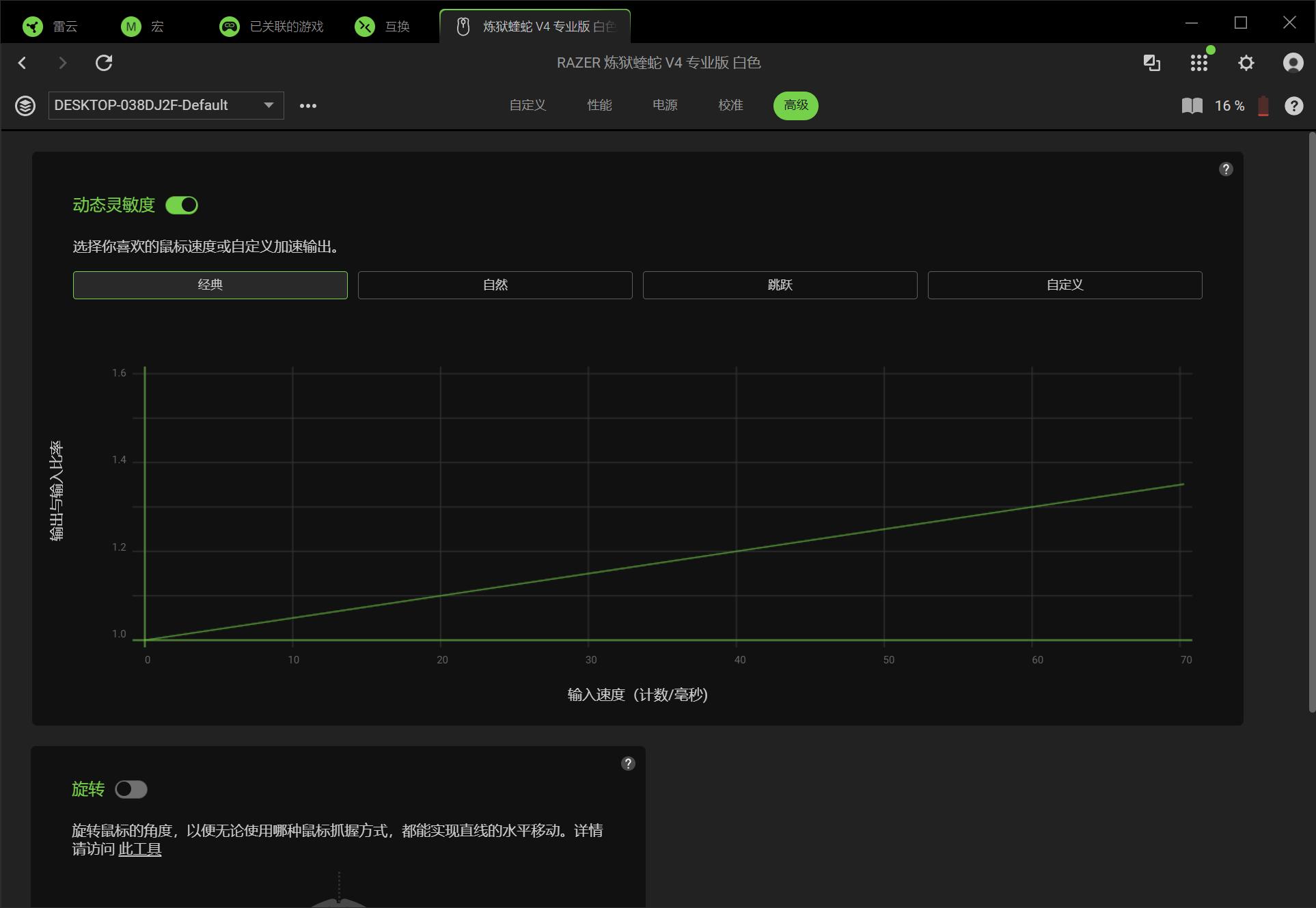Select the 自然 sensitivity preset
The width and height of the screenshot is (1316, 908).
495,285
